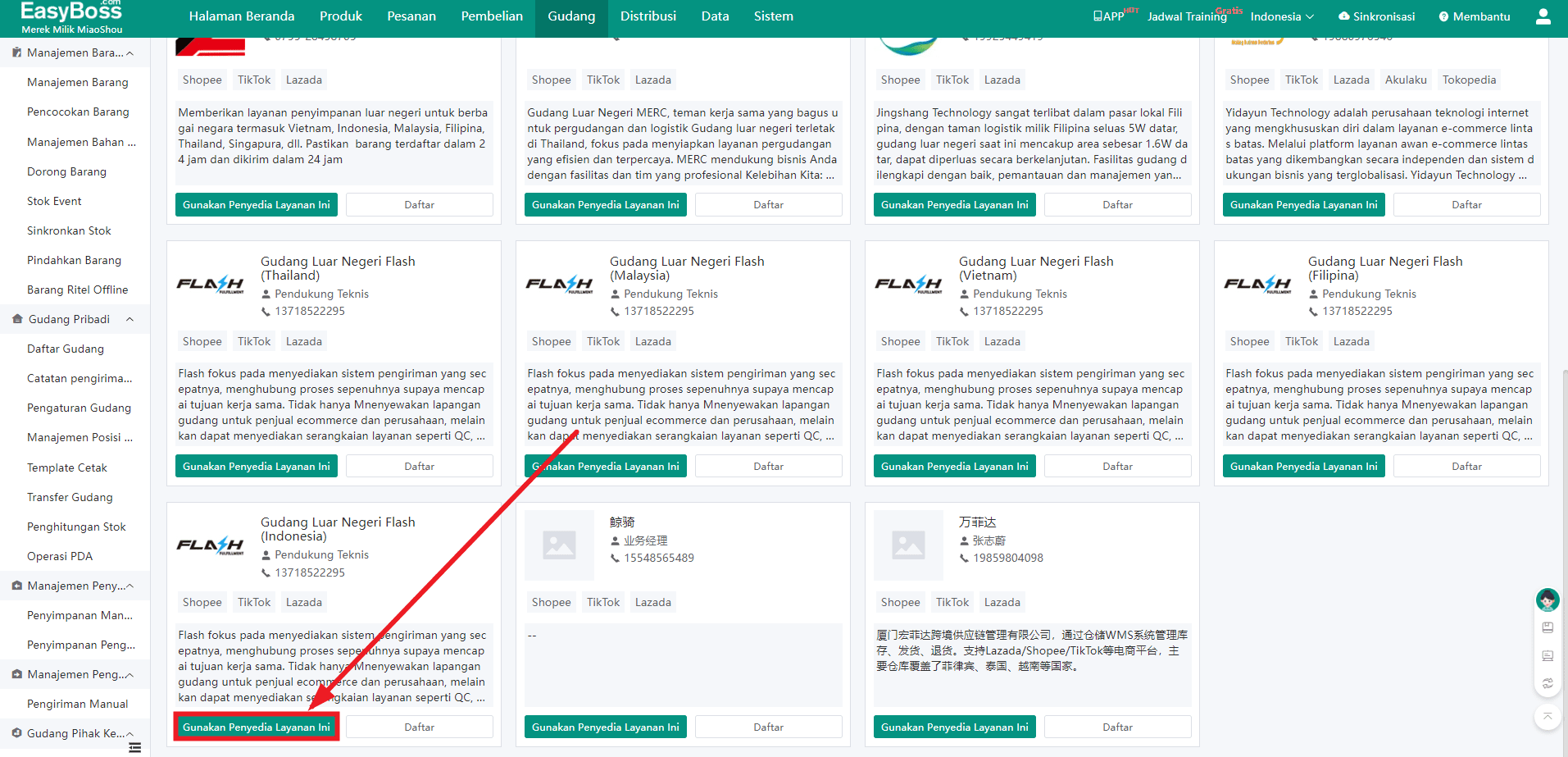This screenshot has height=757, width=1568.
Task: Open the customer service avatar chat
Action: (x=1547, y=600)
